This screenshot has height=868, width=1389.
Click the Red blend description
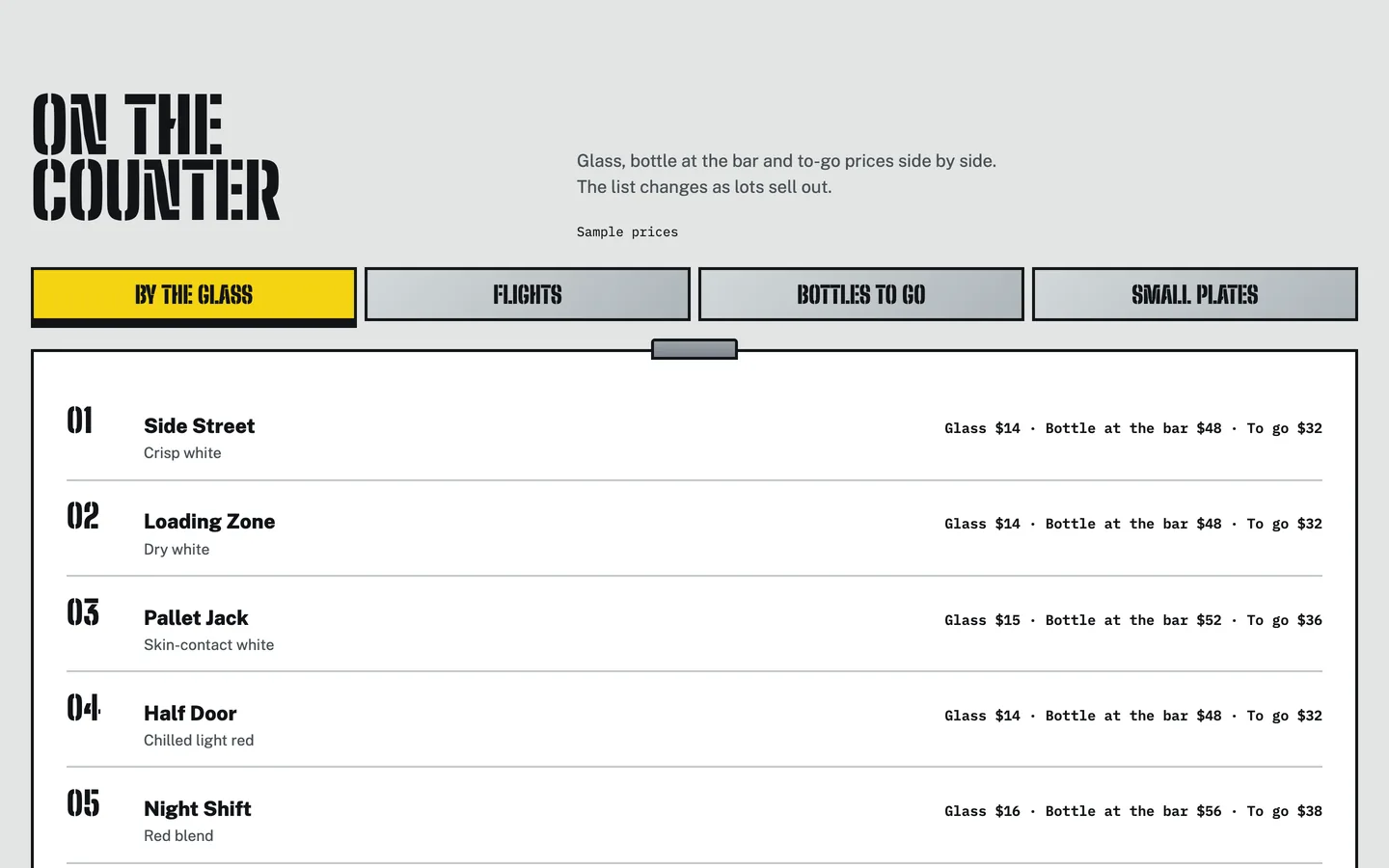coord(178,836)
